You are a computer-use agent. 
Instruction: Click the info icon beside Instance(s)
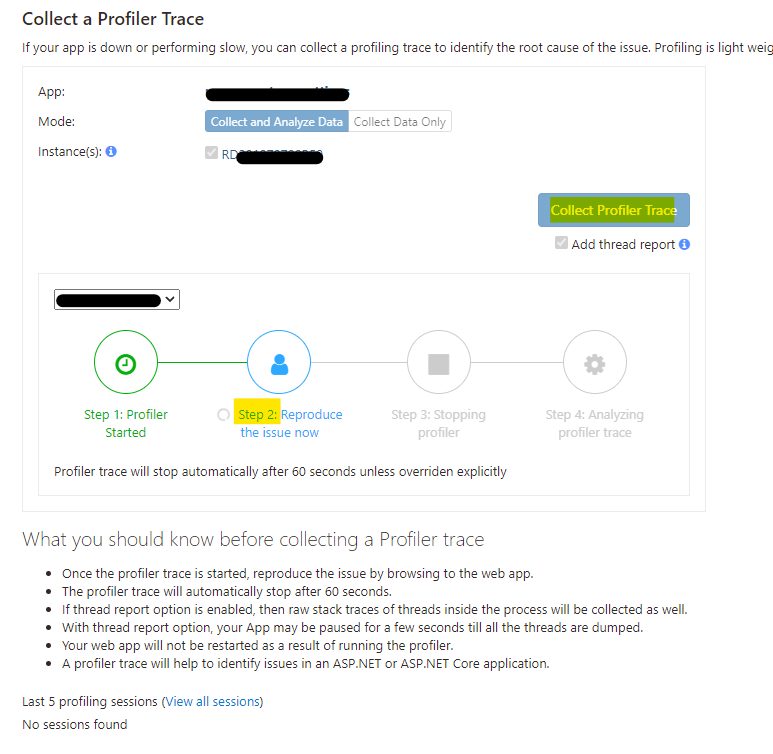(x=111, y=152)
